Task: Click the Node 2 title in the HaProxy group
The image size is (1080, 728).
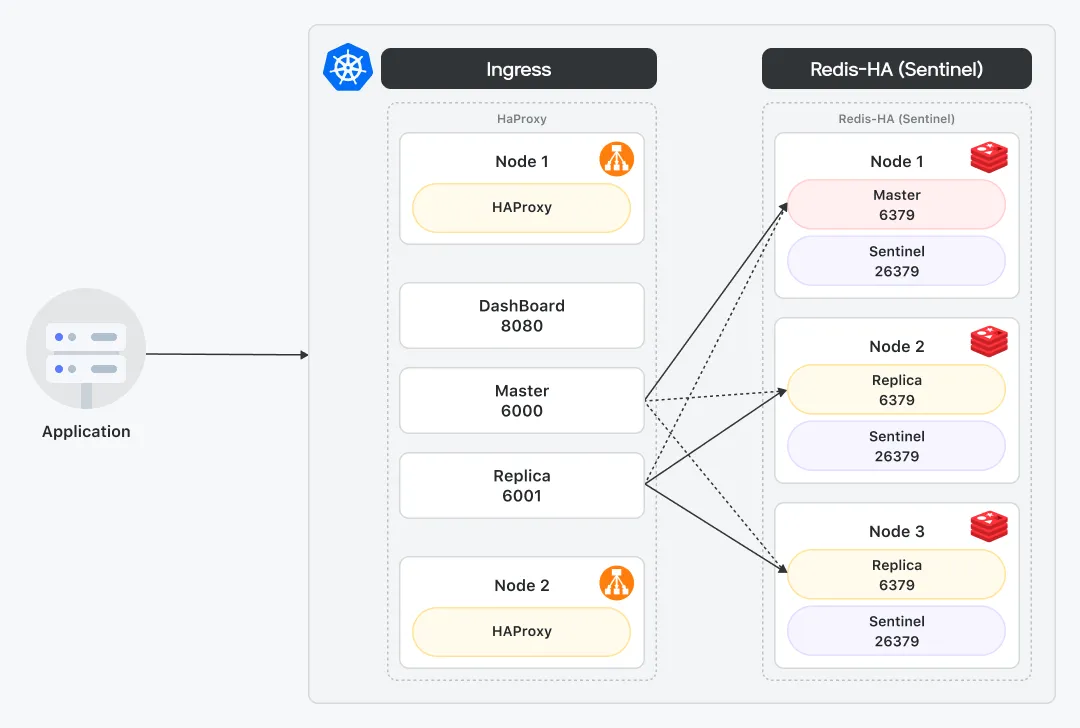Action: tap(521, 585)
